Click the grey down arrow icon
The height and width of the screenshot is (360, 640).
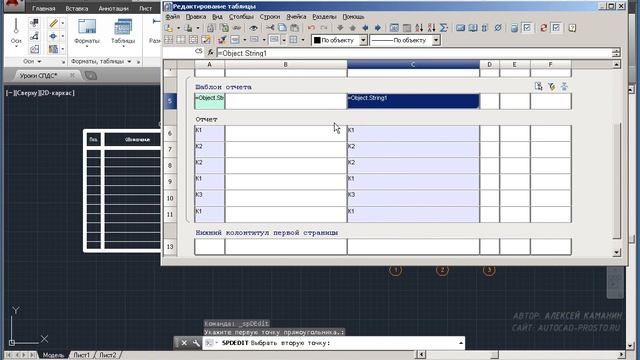[340, 28]
